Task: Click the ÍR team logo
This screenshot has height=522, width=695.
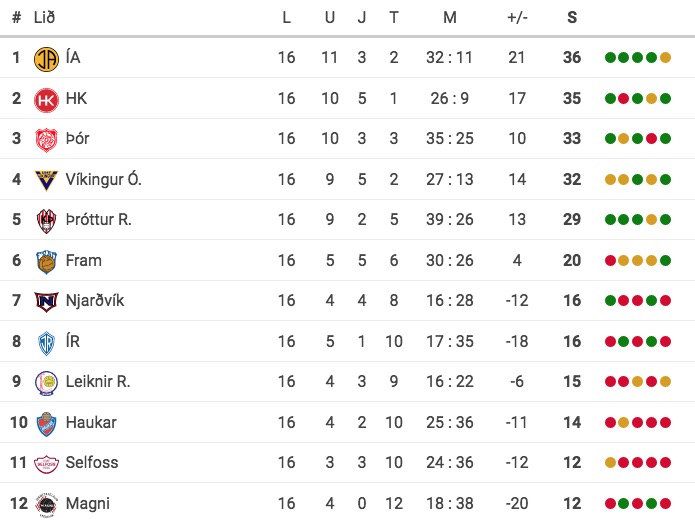Action: coord(46,342)
